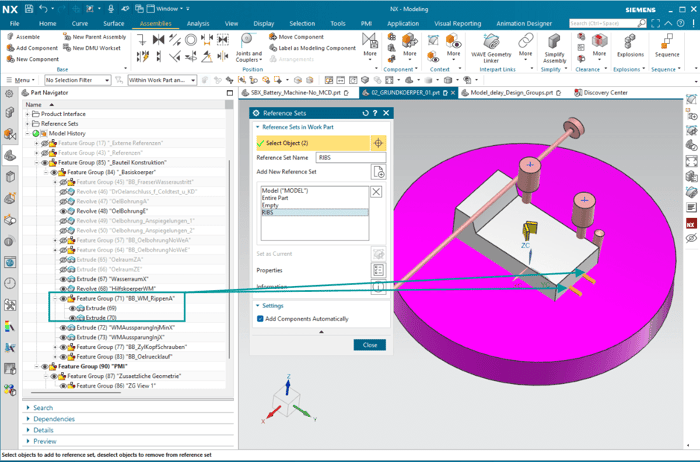Viewport: 700px width, 462px height.
Task: Click command search magnifier icon
Action: coord(642,23)
